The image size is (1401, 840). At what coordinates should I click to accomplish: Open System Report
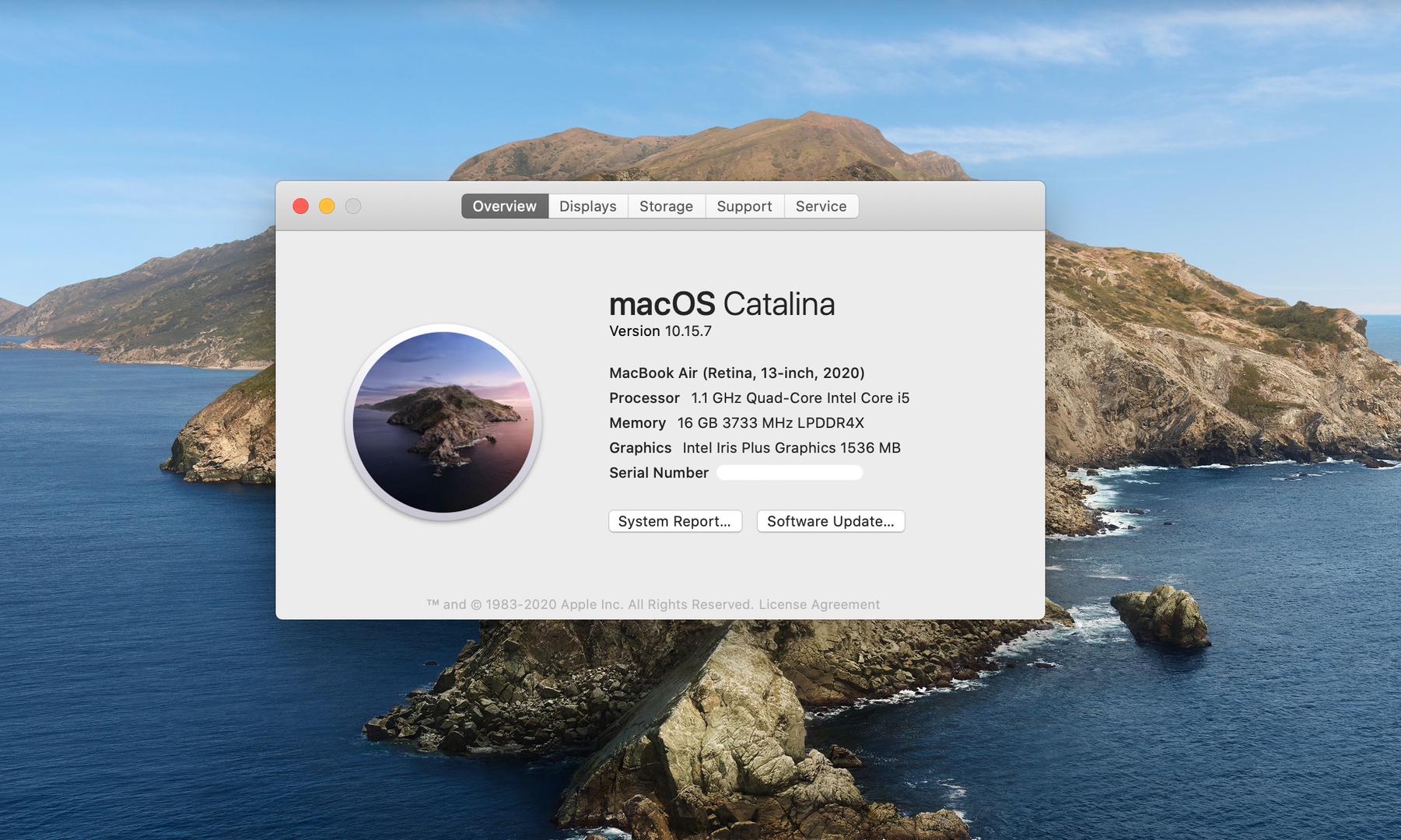pos(674,521)
